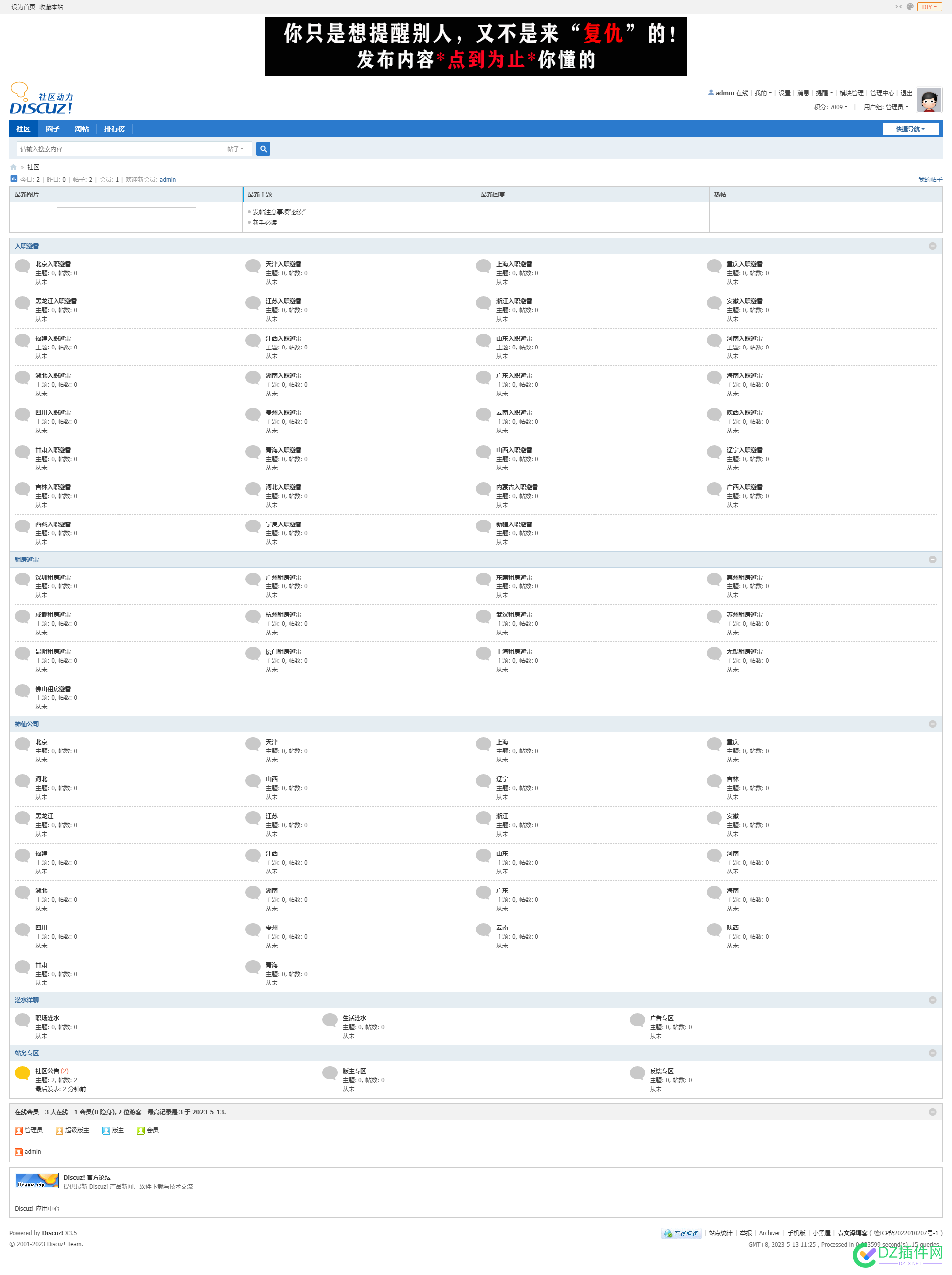Click the 消息 menu link

(x=803, y=93)
